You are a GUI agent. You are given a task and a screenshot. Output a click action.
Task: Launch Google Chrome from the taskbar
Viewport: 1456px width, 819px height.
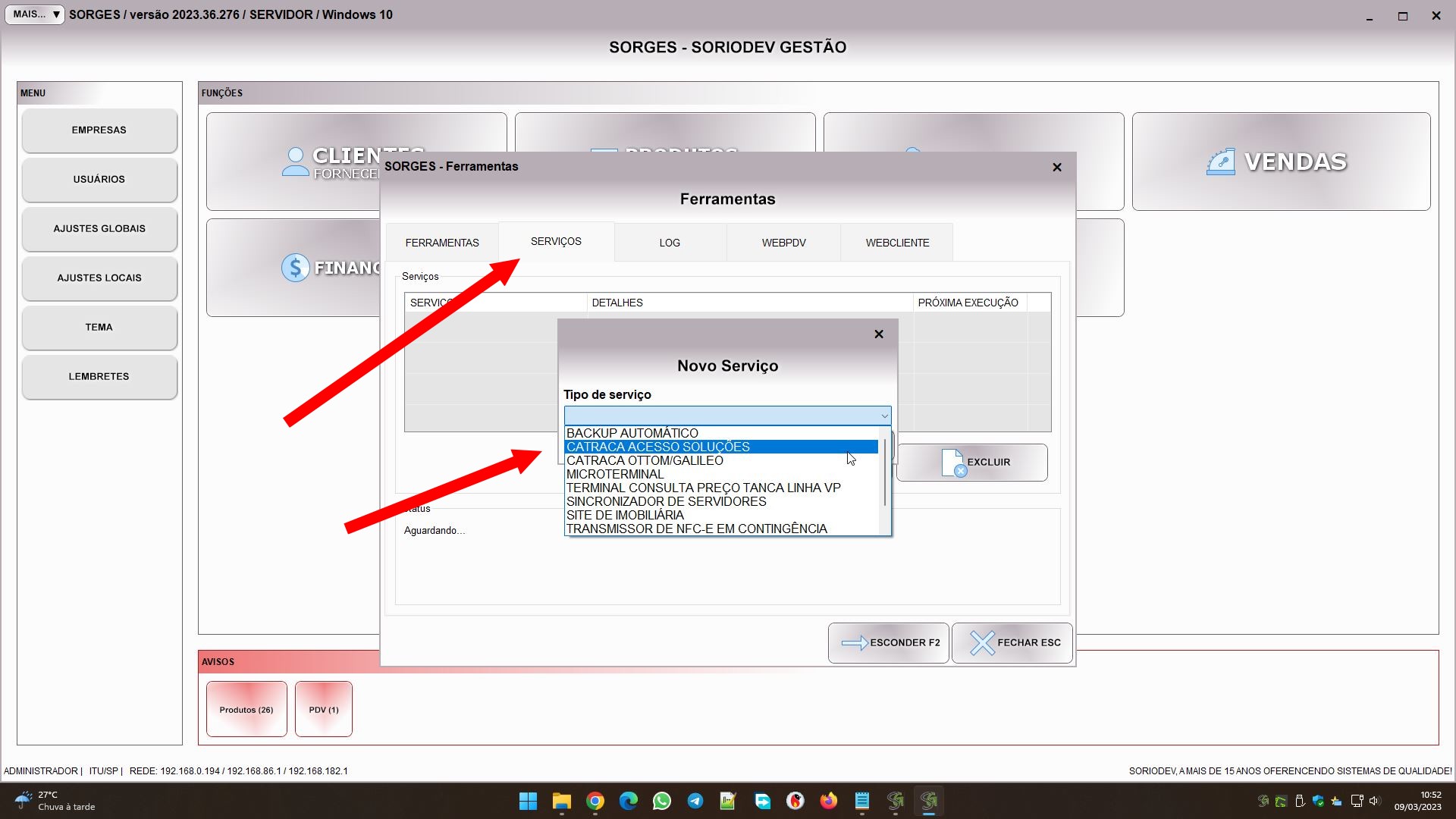pos(595,801)
